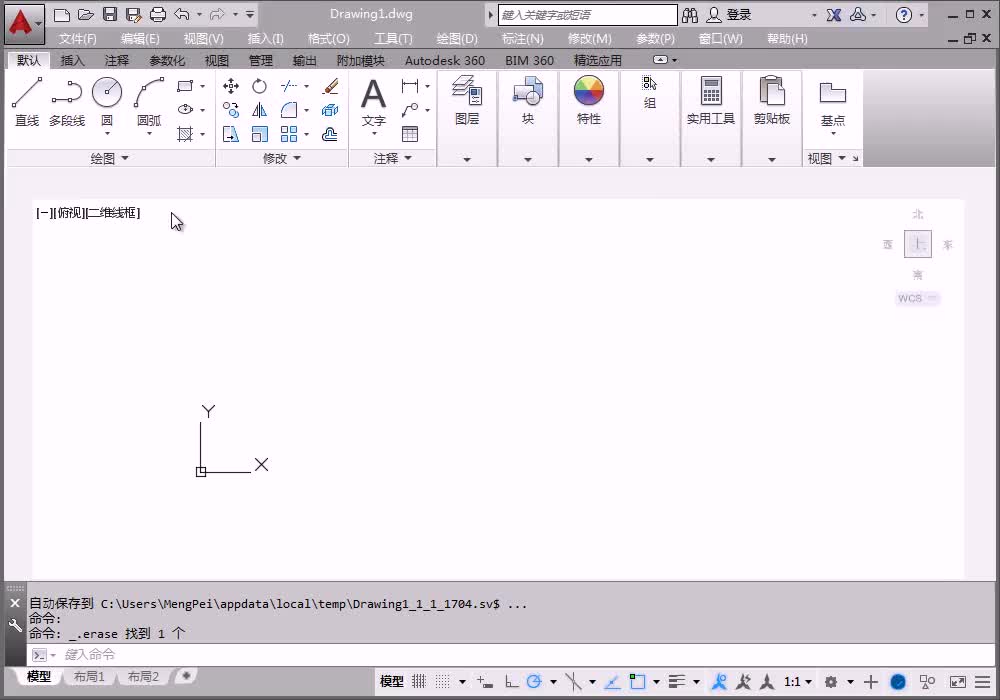Click the Linear Dimension tool icon
Image resolution: width=1000 pixels, height=700 pixels.
click(410, 86)
